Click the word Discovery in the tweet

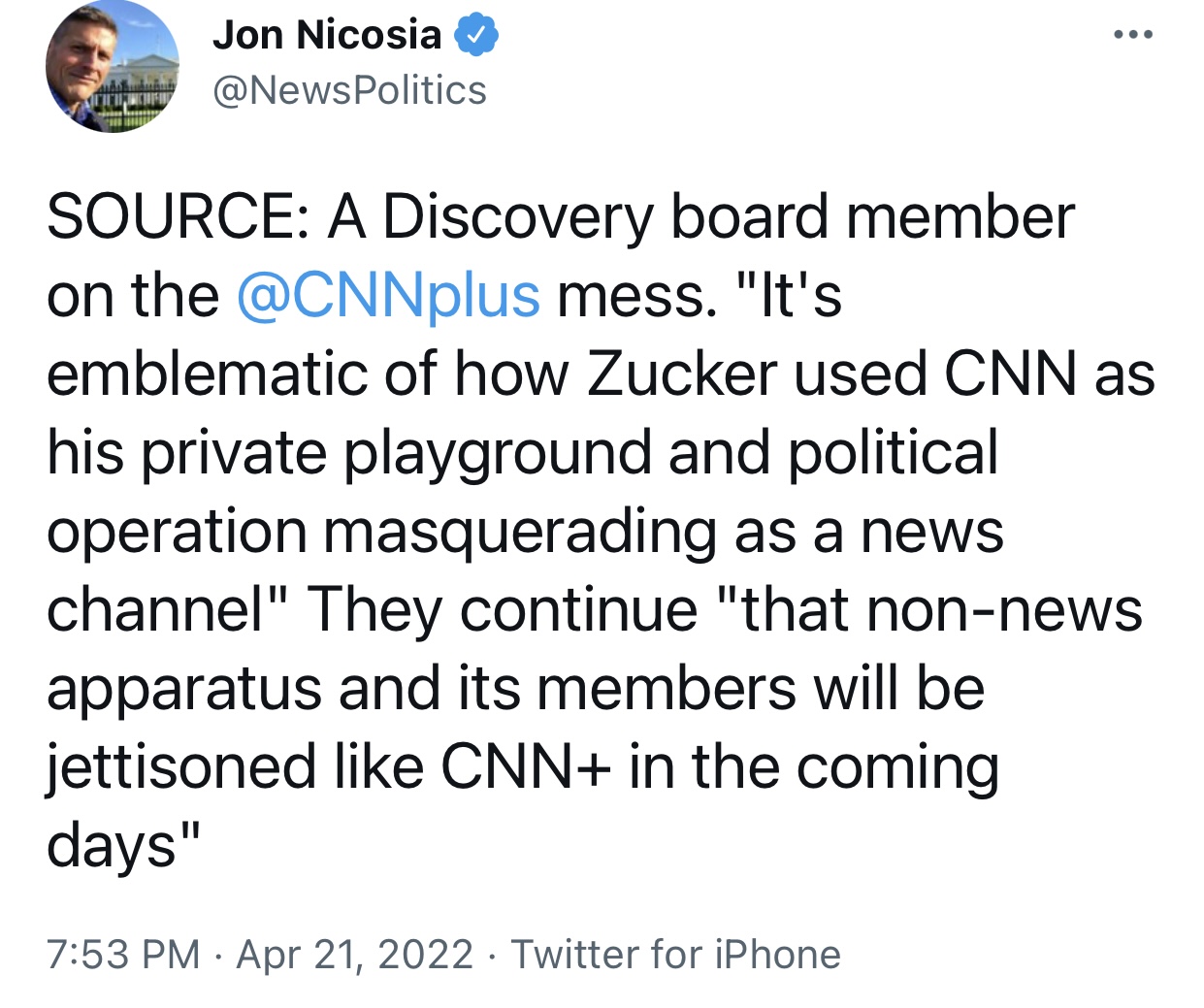pyautogui.click(x=518, y=216)
